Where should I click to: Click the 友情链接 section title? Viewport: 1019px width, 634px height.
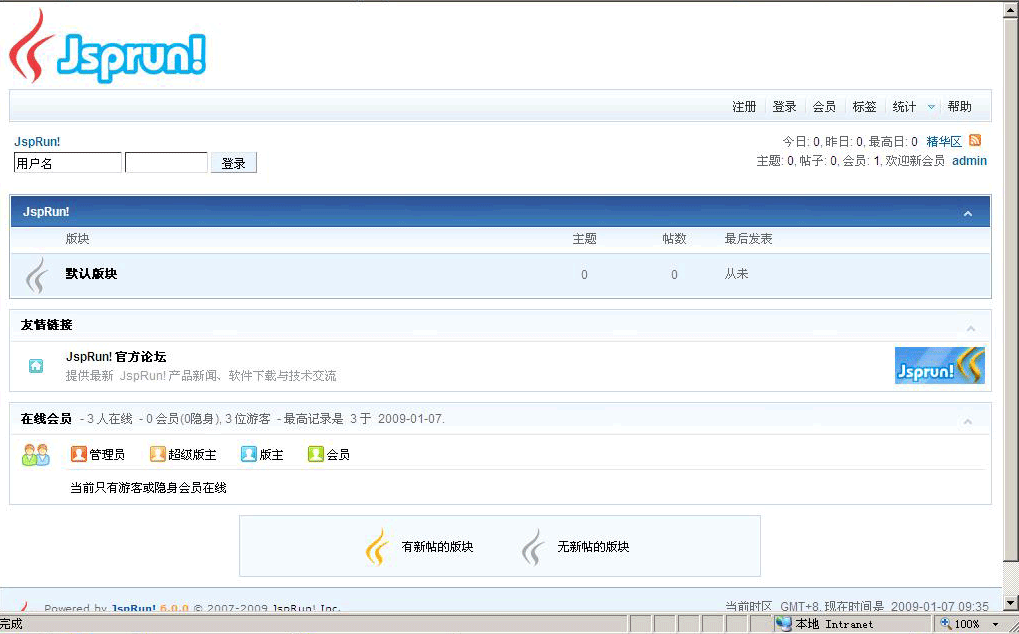[x=46, y=325]
